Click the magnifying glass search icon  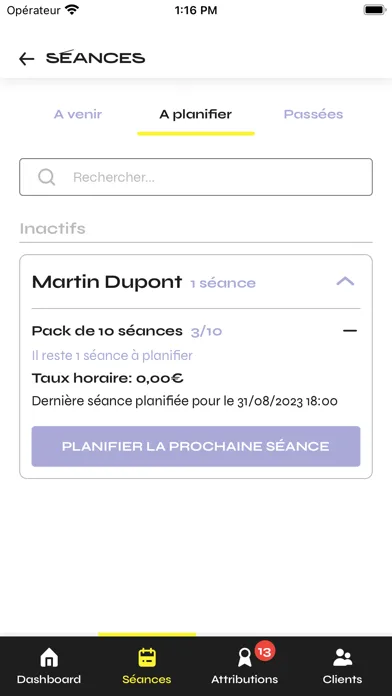click(46, 177)
